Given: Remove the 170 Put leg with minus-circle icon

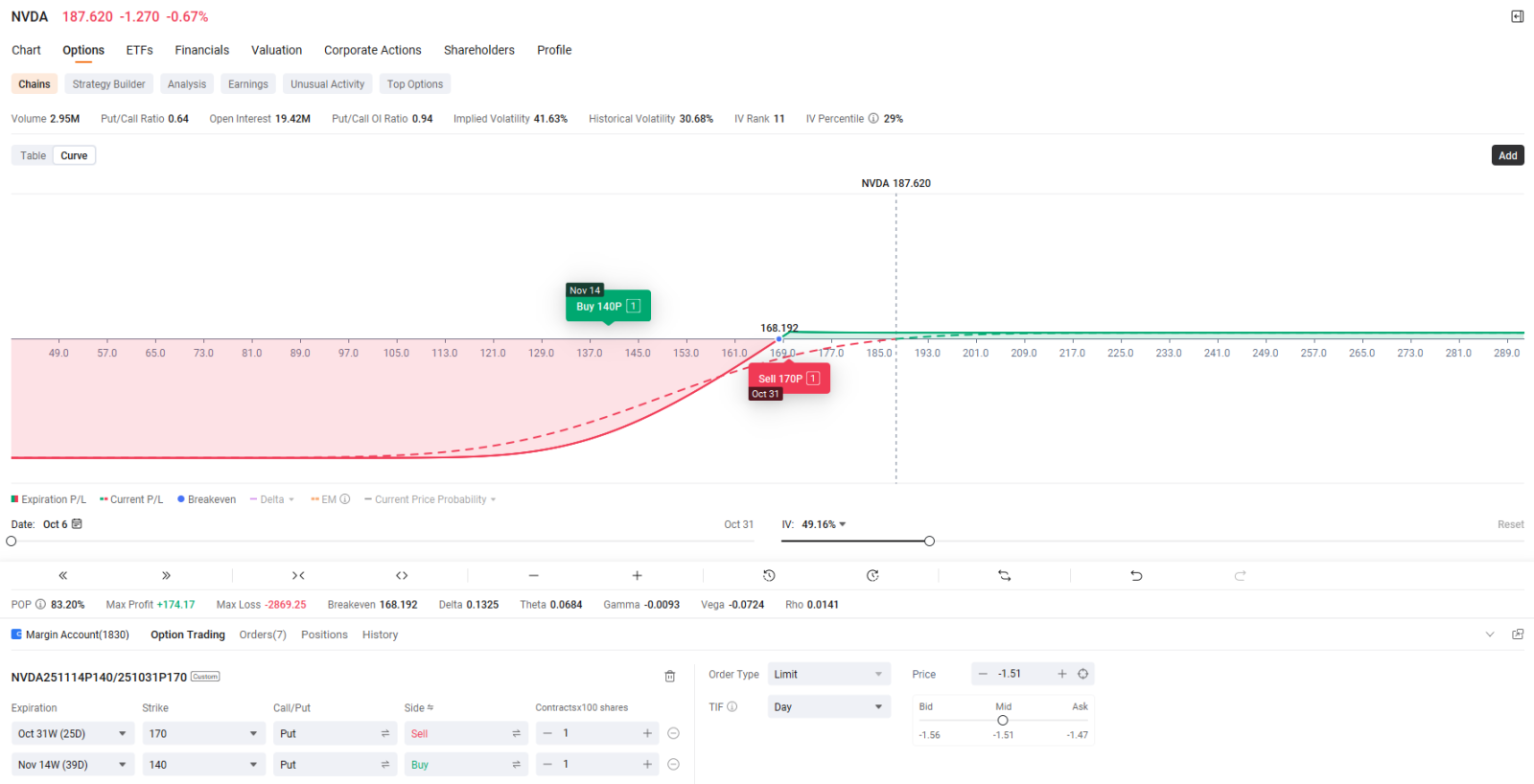Looking at the screenshot, I should coord(674,734).
